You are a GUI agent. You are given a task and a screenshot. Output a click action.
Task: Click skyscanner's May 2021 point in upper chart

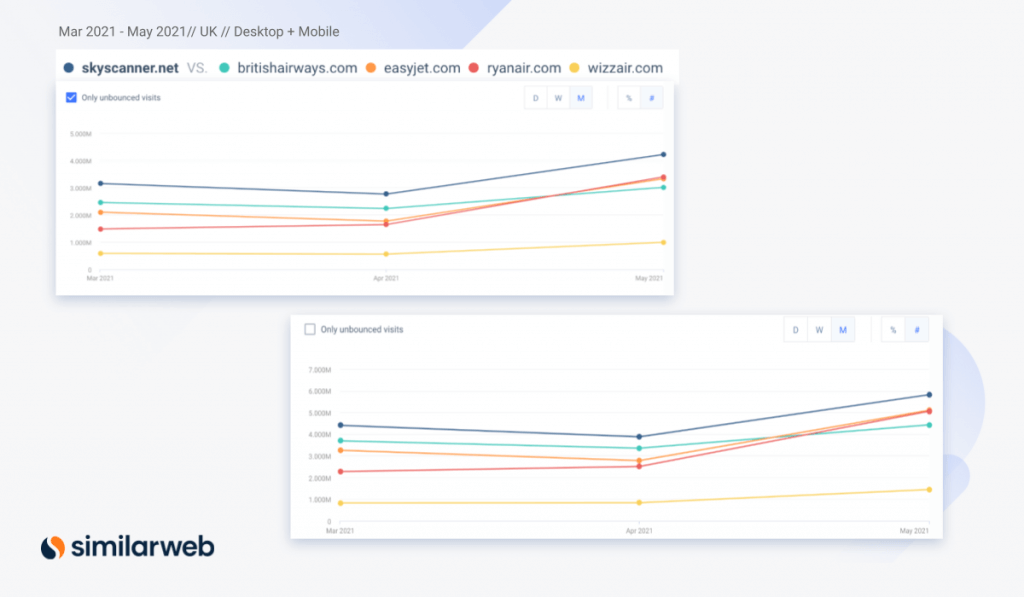point(664,155)
